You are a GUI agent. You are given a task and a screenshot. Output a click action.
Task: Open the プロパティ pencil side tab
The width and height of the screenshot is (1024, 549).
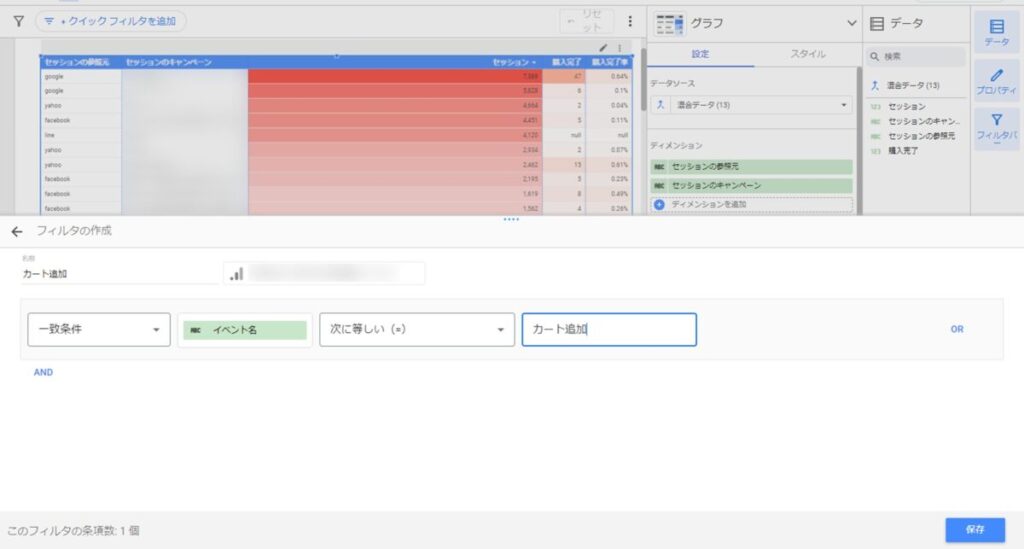tap(997, 82)
